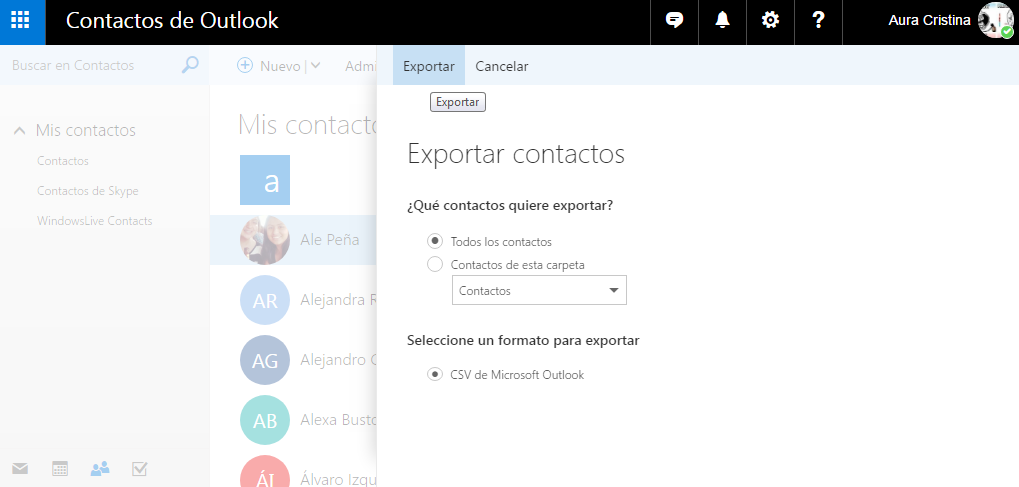This screenshot has width=1019, height=487.
Task: Select 'CSV de Microsoft Outlook' format
Action: click(x=435, y=375)
